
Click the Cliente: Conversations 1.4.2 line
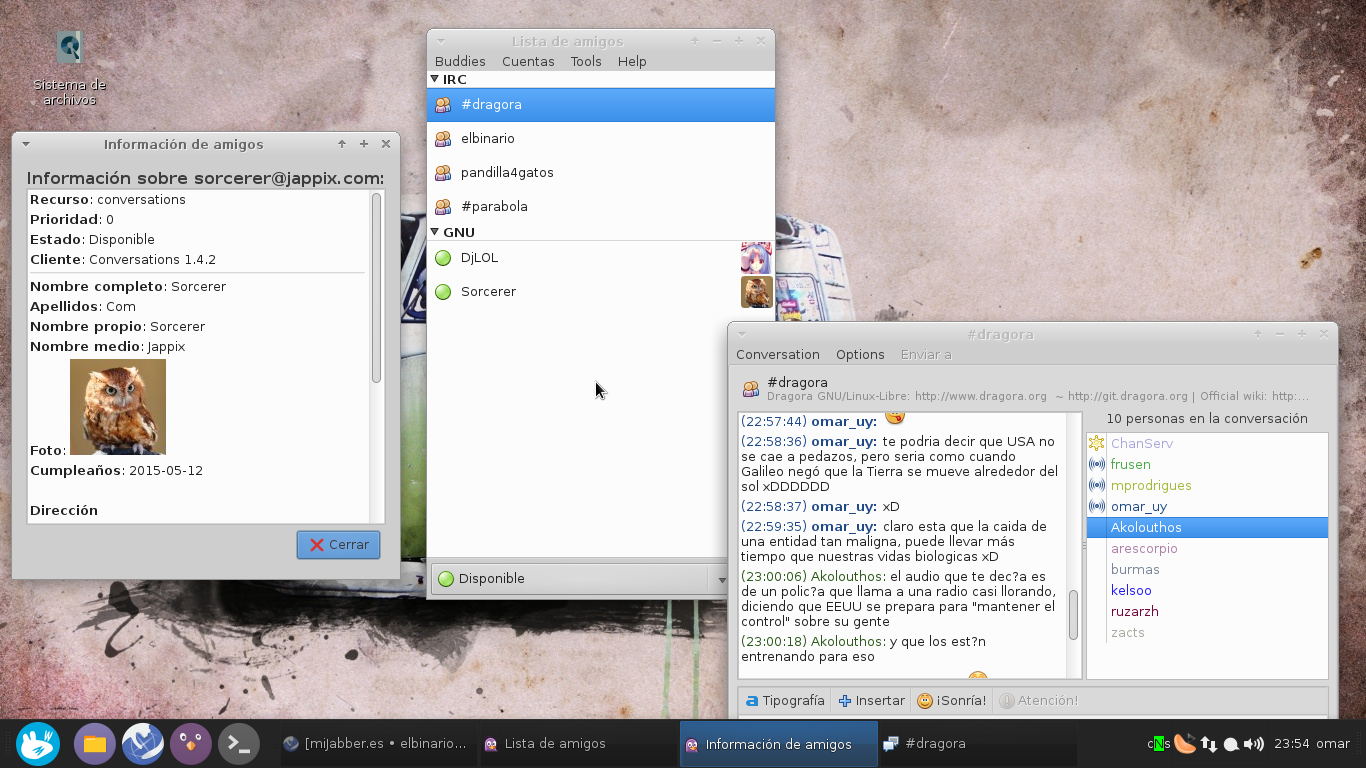[123, 259]
